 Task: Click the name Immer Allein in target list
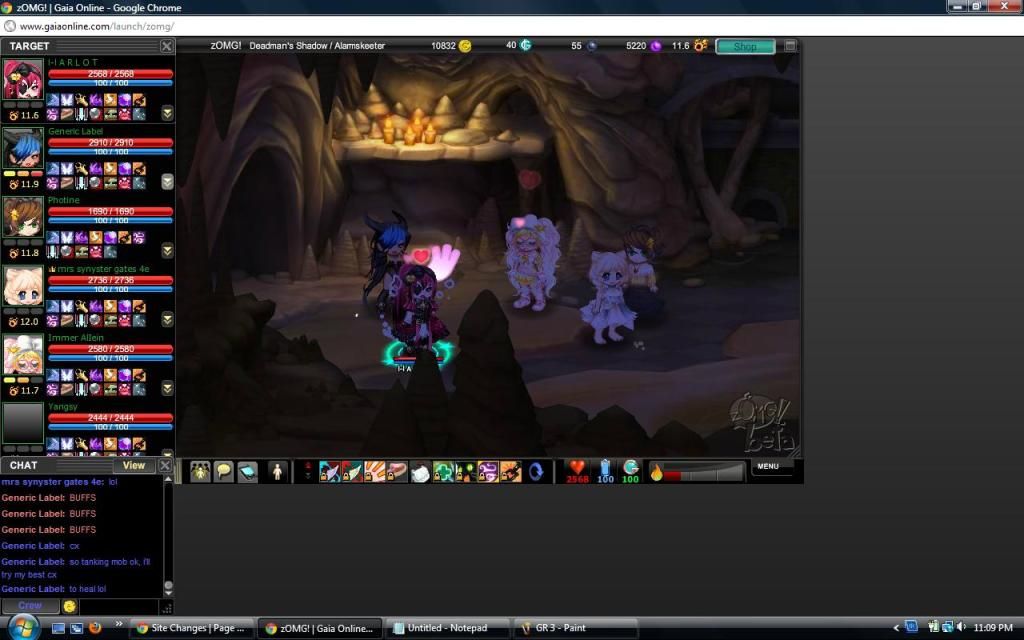point(76,338)
